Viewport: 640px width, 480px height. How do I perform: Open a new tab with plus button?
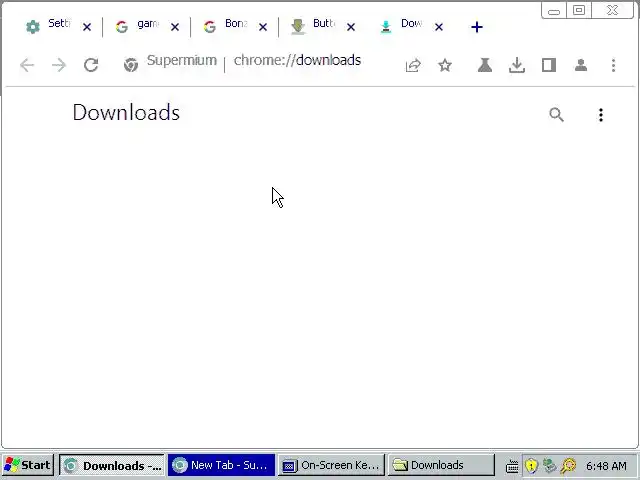pyautogui.click(x=477, y=27)
